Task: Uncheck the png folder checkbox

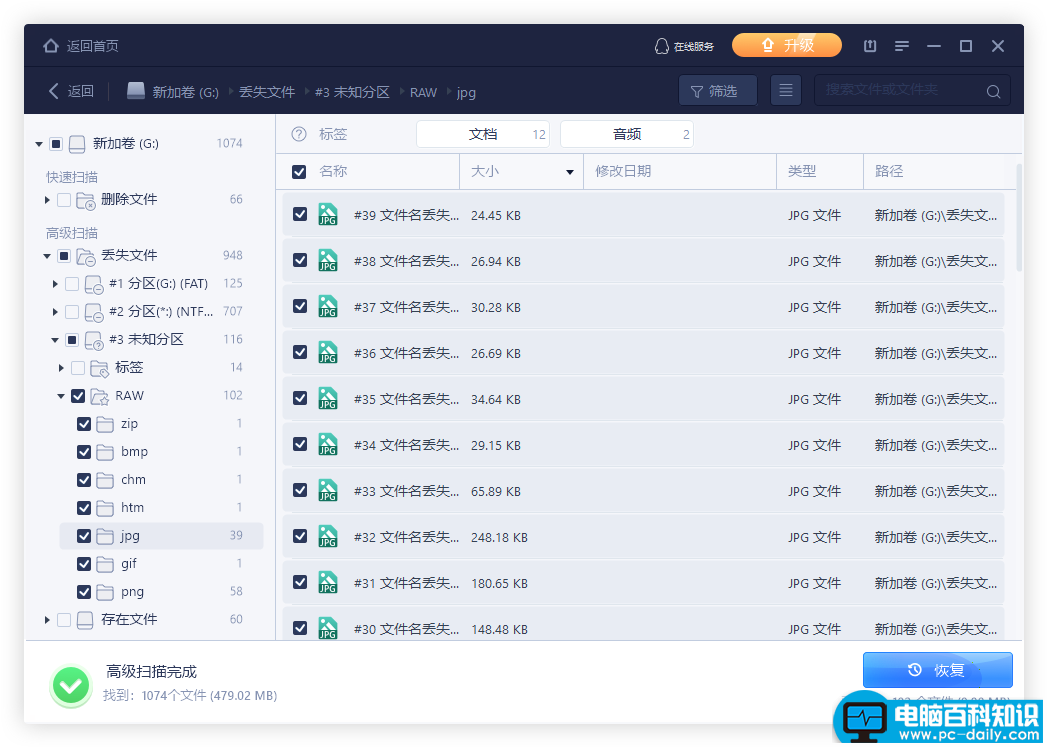Action: click(84, 592)
